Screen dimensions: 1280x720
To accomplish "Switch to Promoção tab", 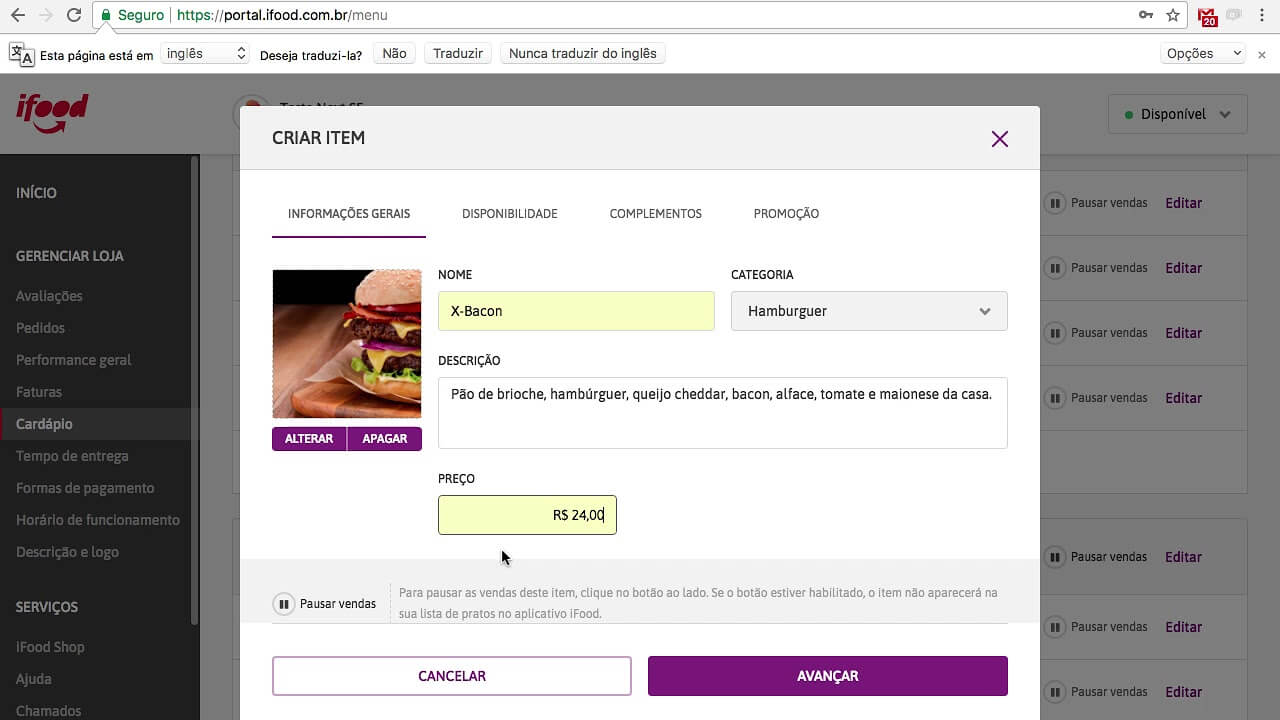I will 786,214.
